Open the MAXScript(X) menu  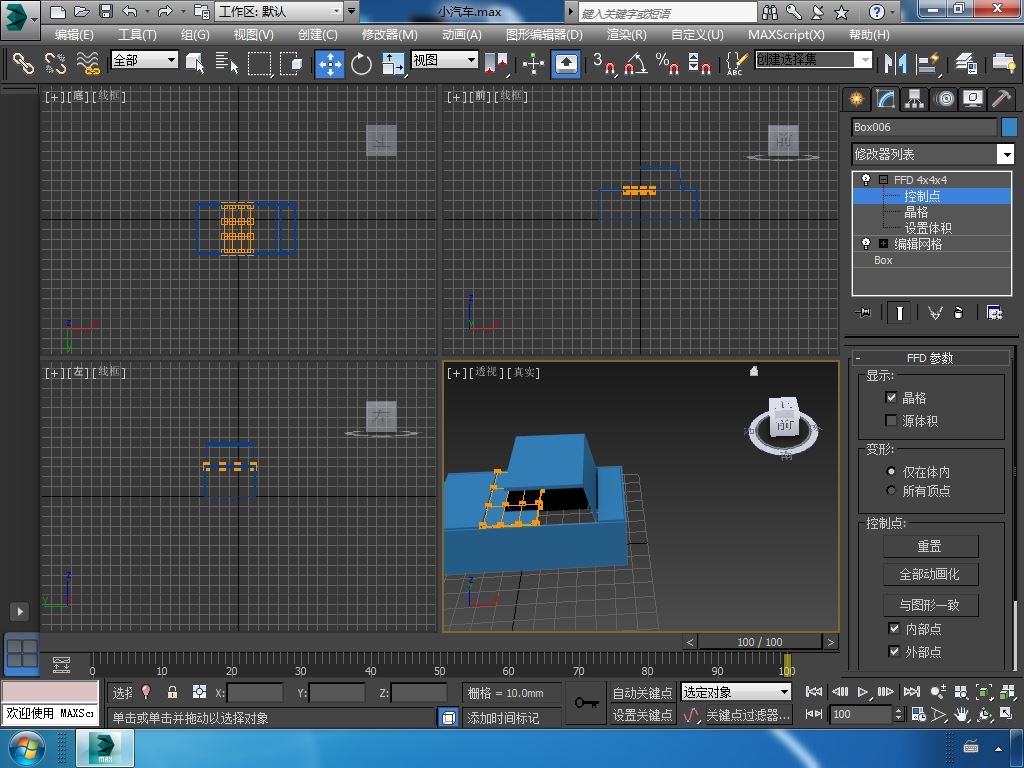[x=786, y=35]
